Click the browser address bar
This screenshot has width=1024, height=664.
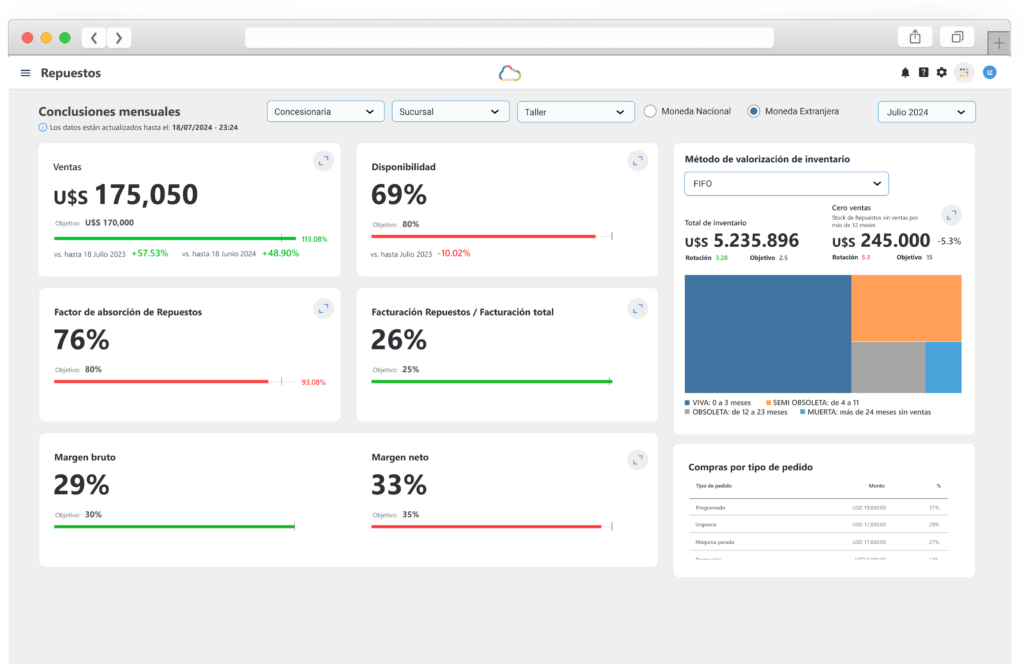[509, 38]
